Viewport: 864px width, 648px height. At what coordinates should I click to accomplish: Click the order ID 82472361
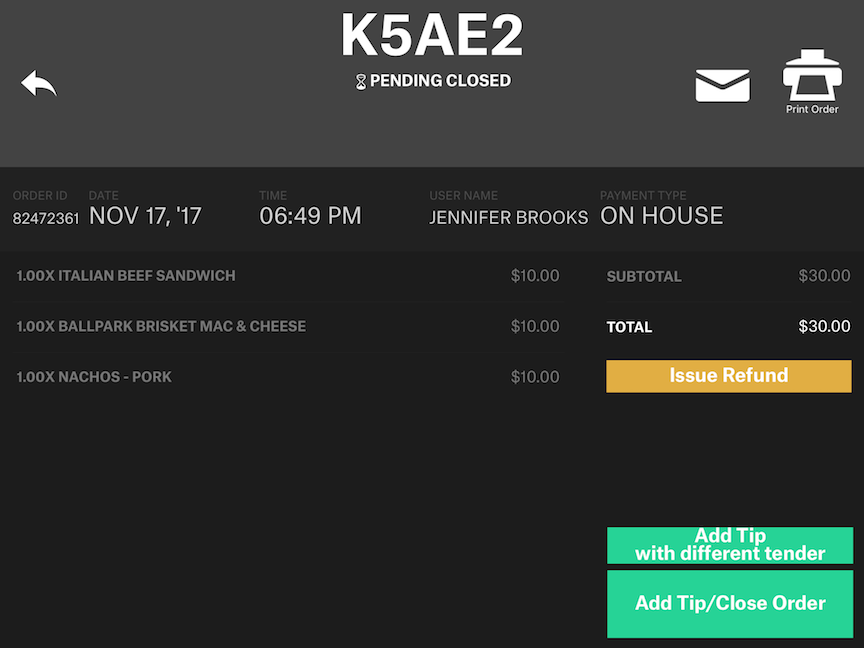pos(46,218)
